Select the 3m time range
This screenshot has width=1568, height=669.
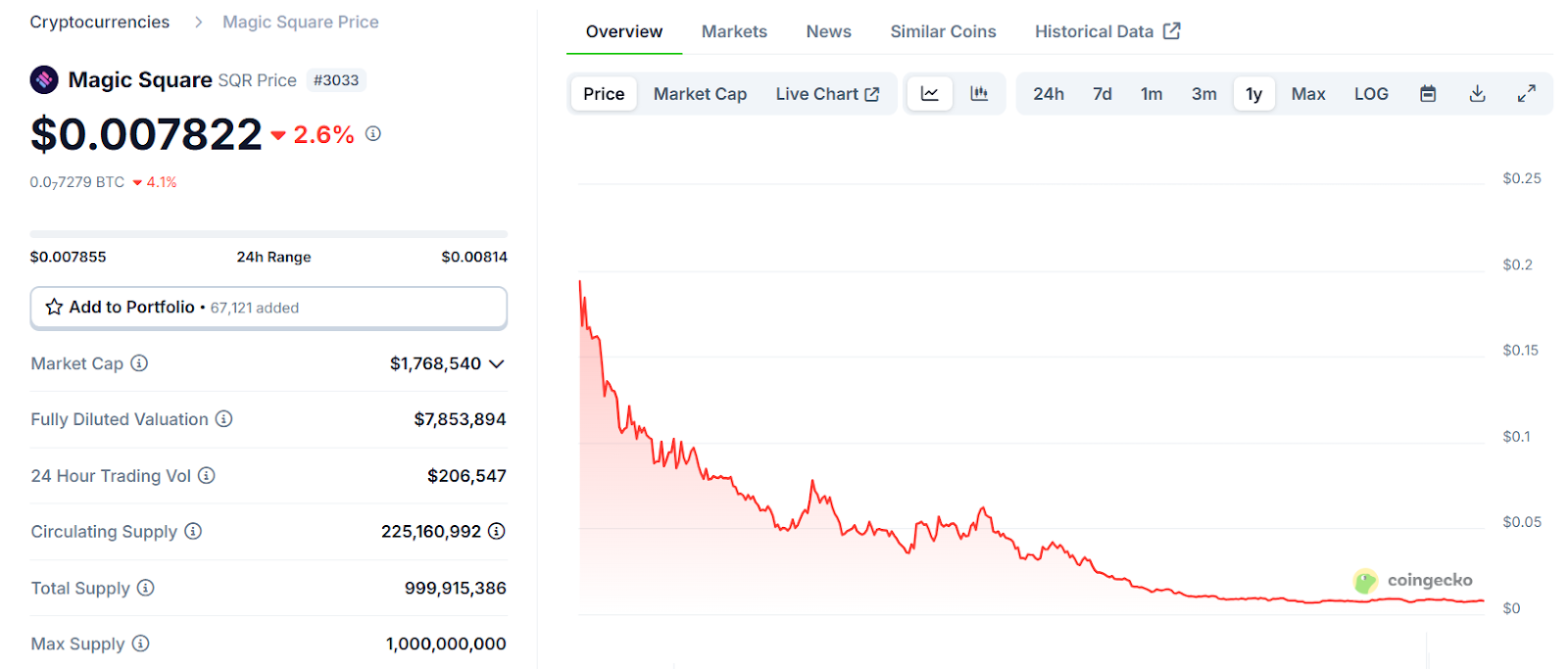[1204, 94]
